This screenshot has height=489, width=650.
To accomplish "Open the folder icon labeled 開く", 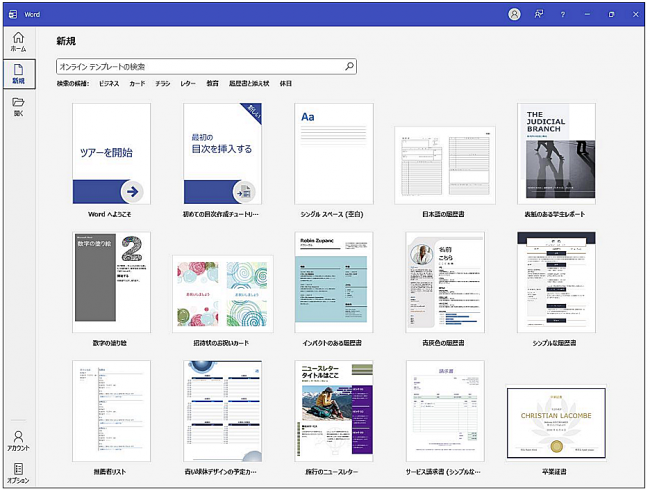I will [x=18, y=106].
